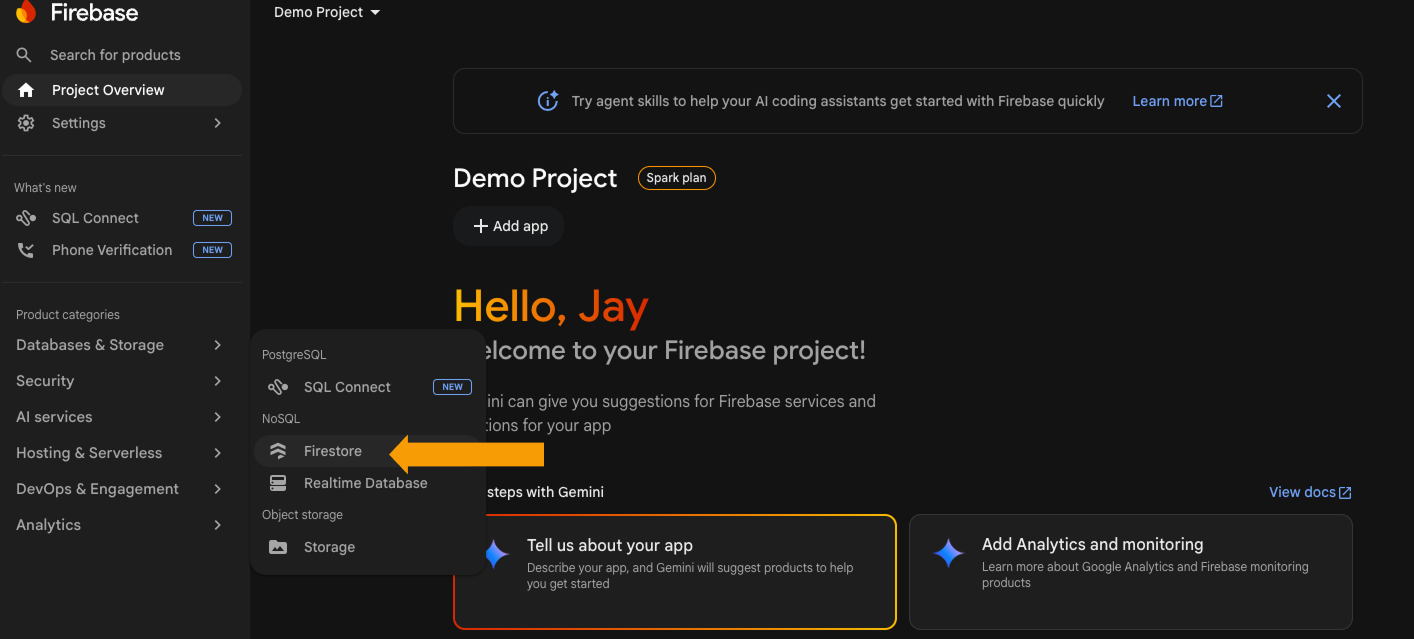1414x639 pixels.
Task: Click the Firebase wordmark text
Action: pos(94,13)
